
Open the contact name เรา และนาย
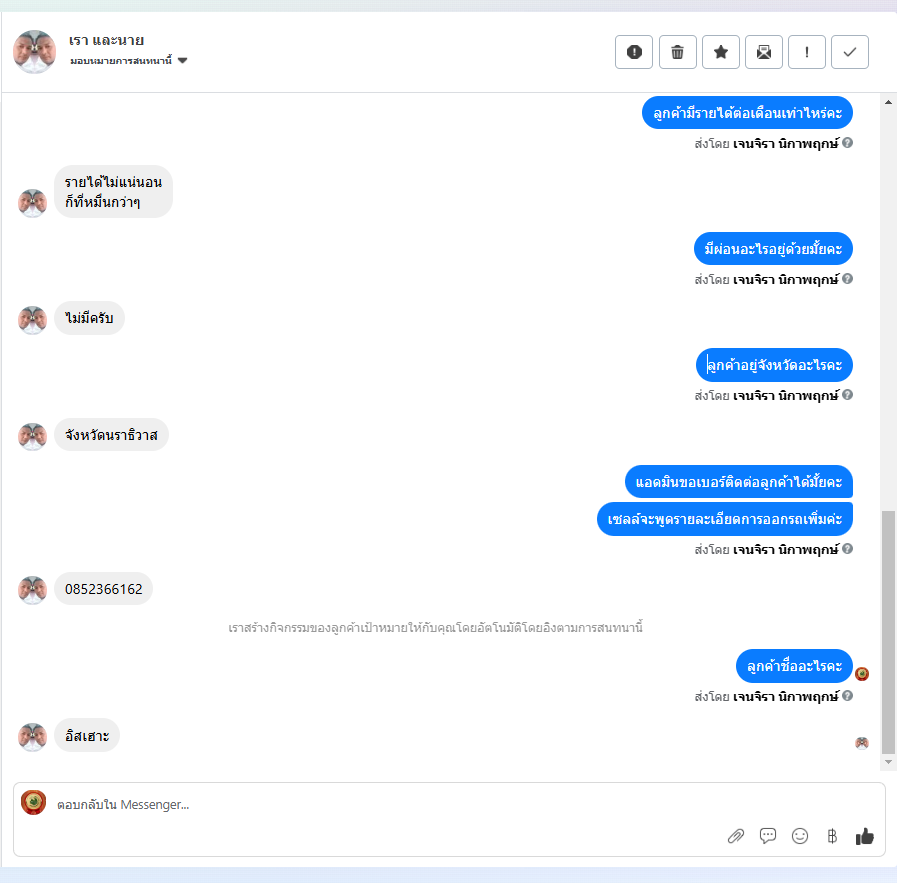point(106,40)
